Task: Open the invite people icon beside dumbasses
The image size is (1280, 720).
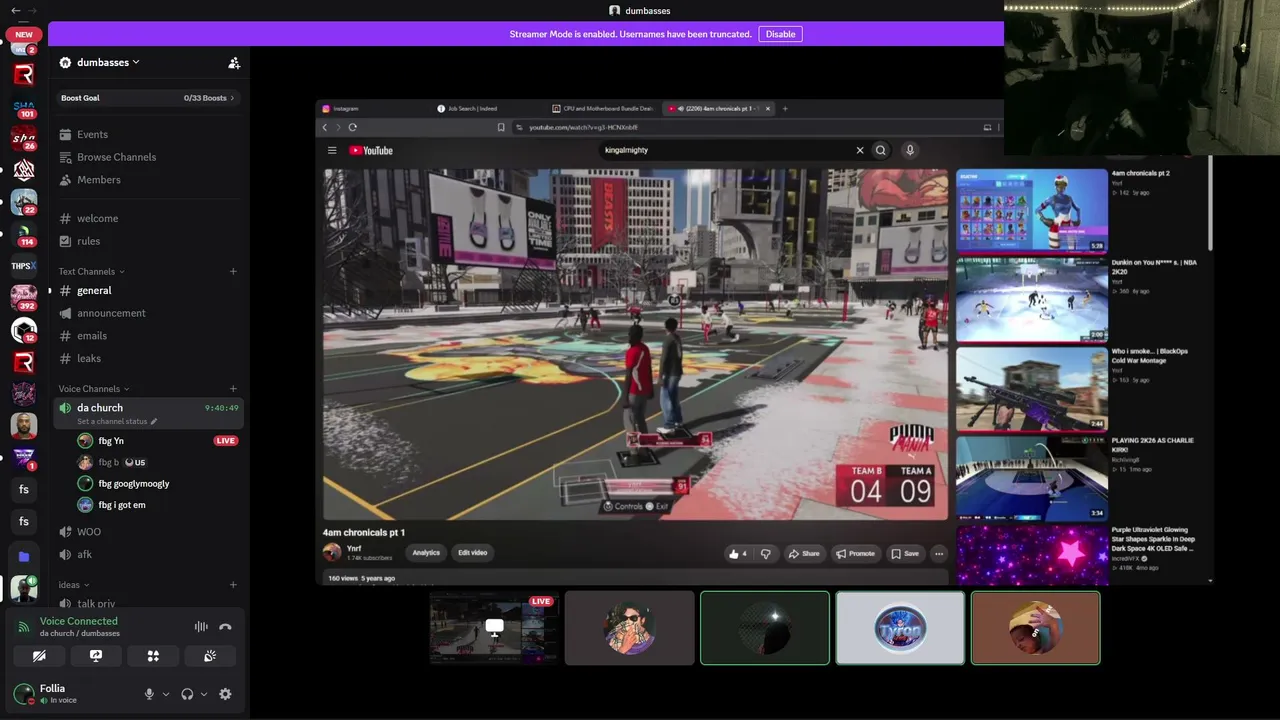Action: [234, 63]
